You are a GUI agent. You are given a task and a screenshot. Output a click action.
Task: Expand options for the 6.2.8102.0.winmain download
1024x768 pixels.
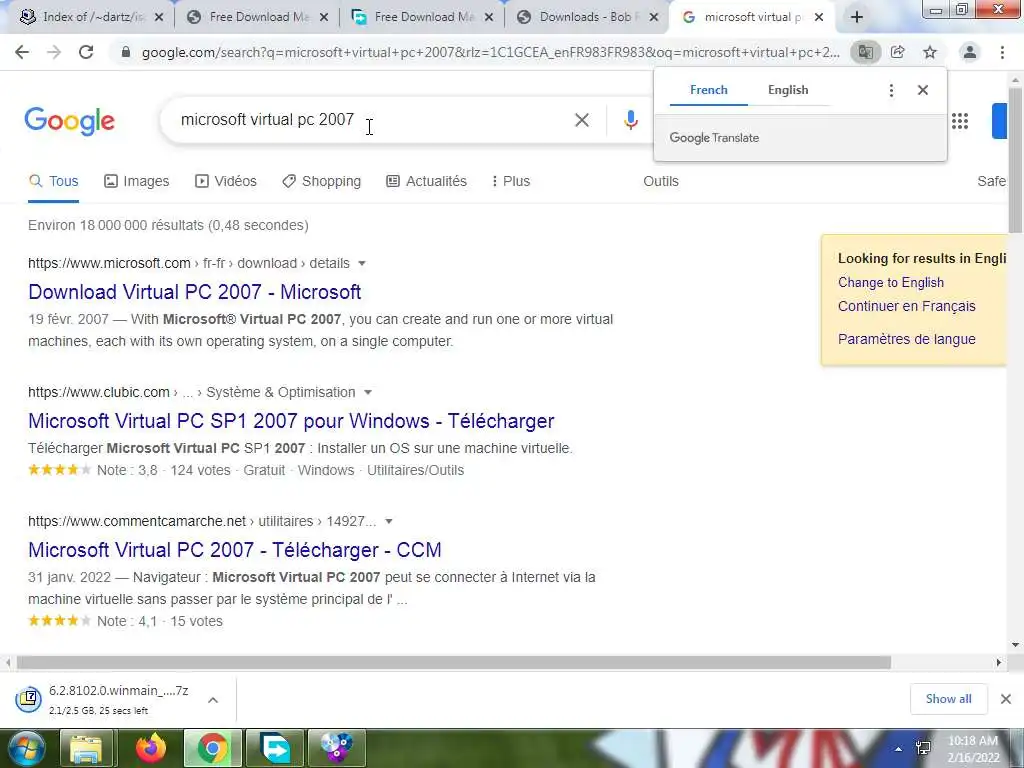[213, 700]
